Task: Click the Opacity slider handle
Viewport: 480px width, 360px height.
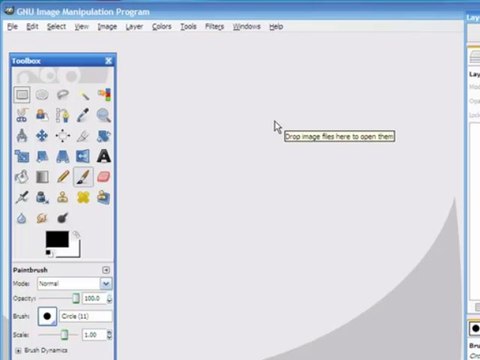Action: 76,298
